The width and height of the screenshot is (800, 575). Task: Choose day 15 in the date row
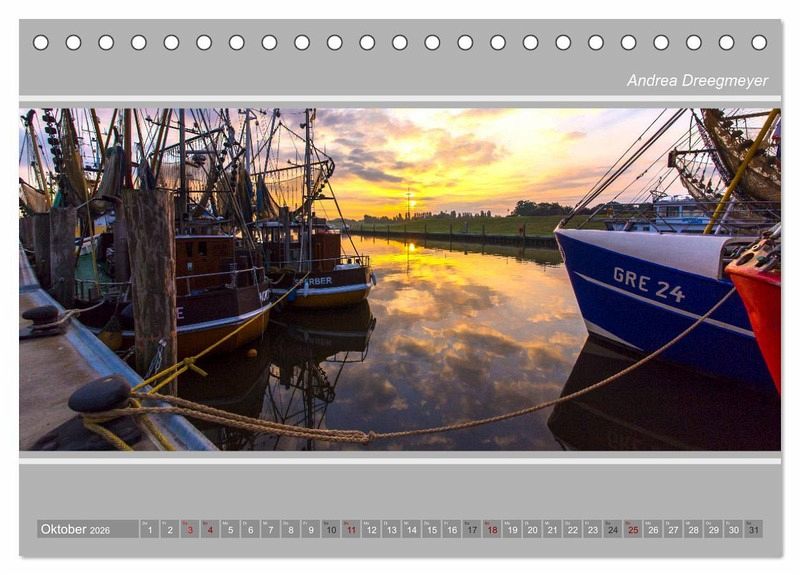coord(431,529)
